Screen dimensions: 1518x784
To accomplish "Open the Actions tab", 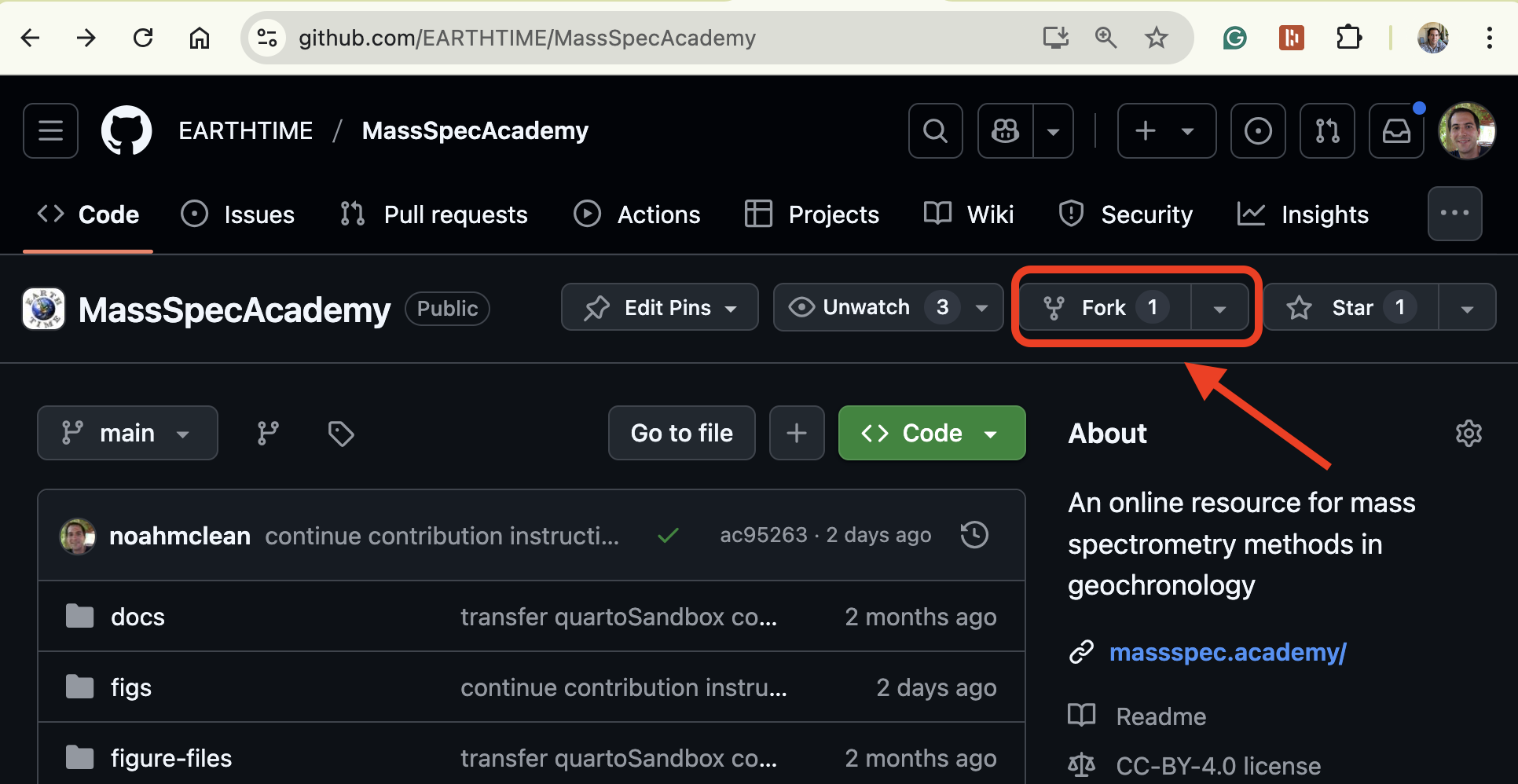I will click(636, 214).
